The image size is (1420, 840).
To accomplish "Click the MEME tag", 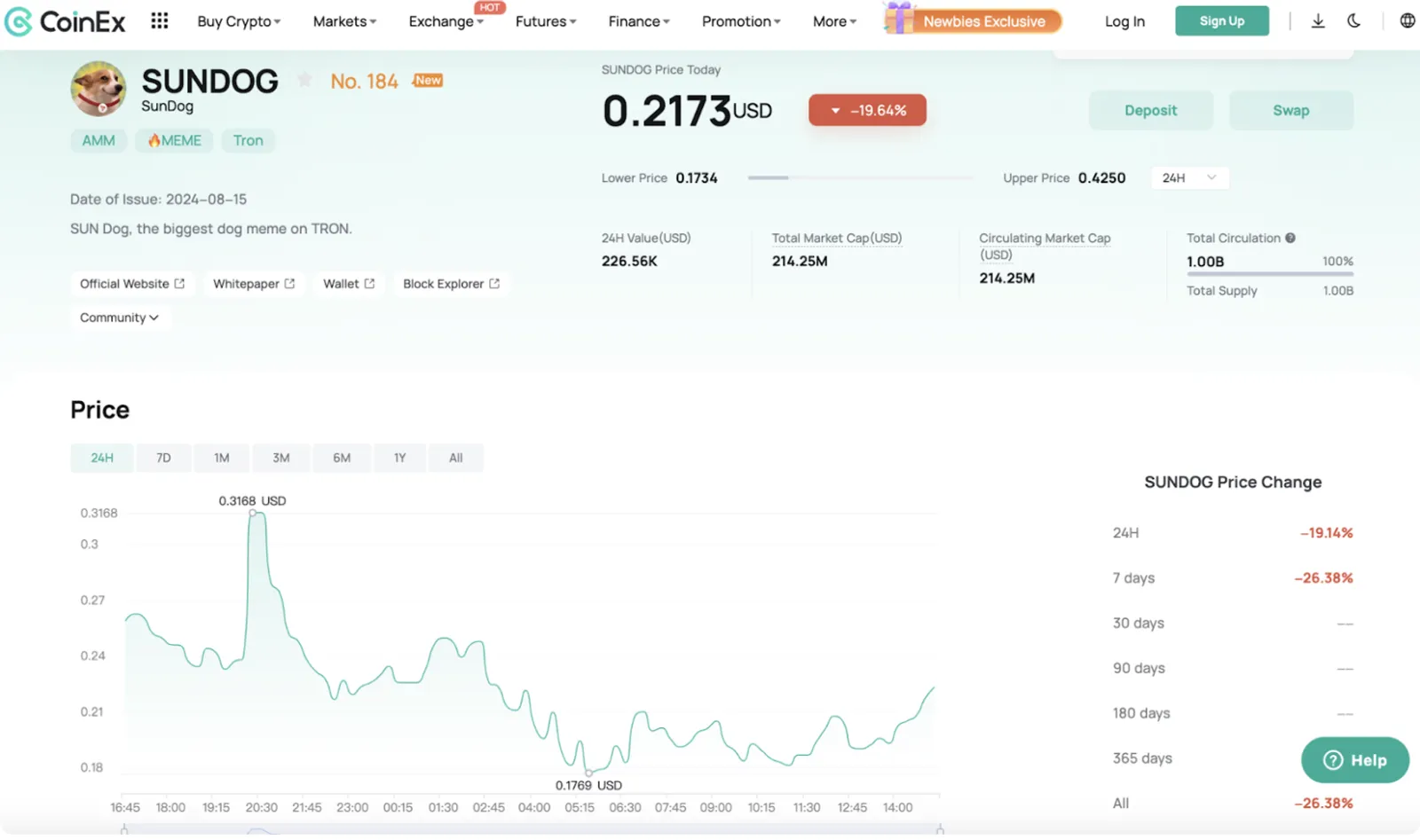I will click(174, 140).
